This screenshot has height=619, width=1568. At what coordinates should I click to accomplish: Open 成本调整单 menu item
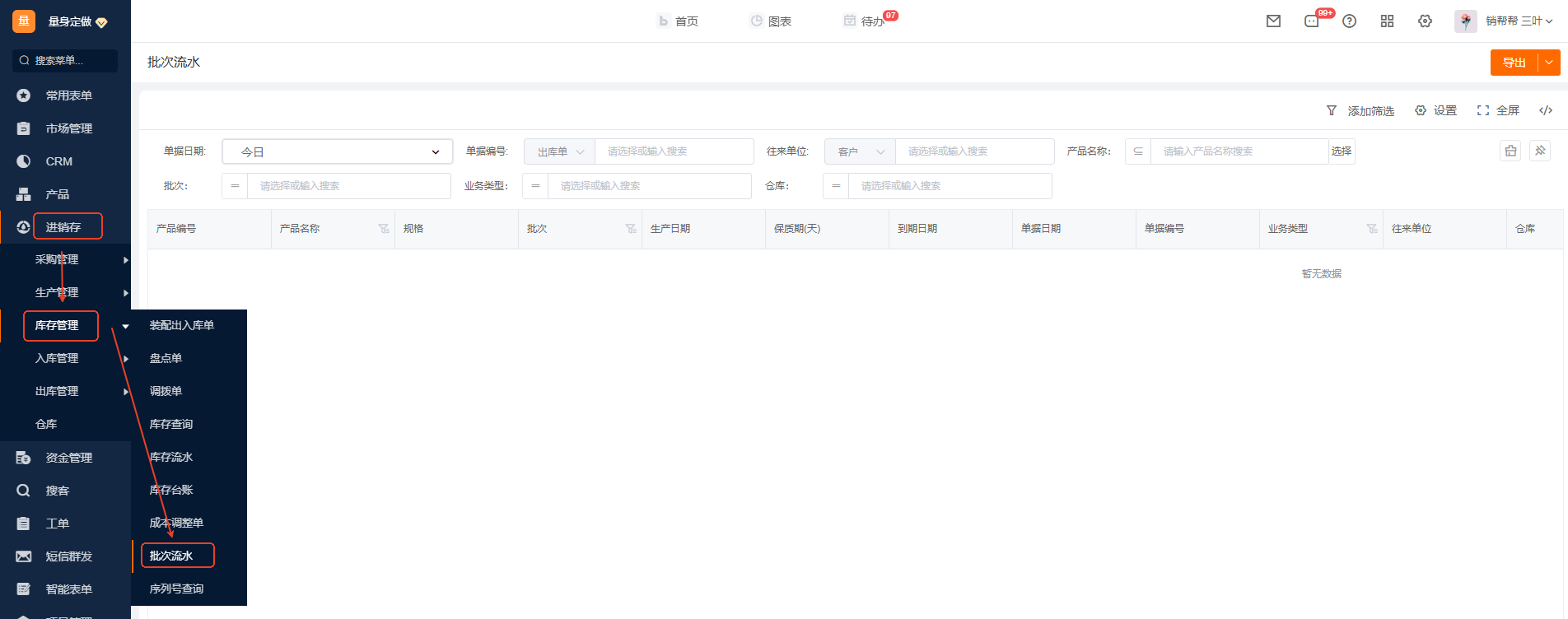point(176,523)
